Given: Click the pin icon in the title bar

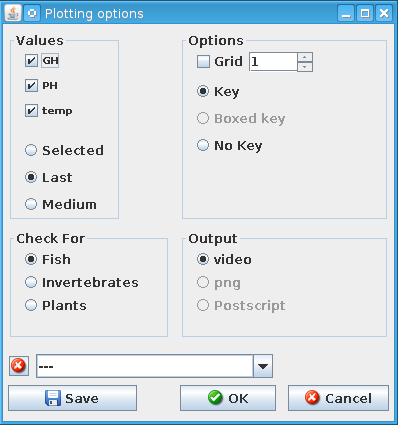Looking at the screenshot, I should pyautogui.click(x=32, y=13).
